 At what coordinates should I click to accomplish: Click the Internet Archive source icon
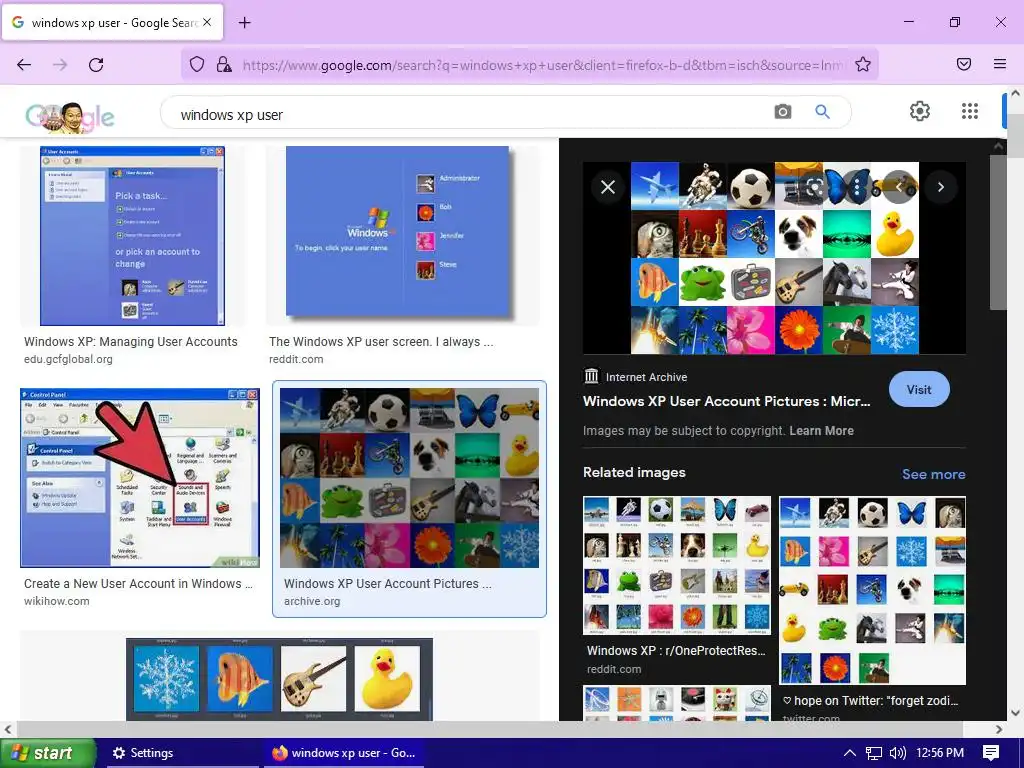591,376
